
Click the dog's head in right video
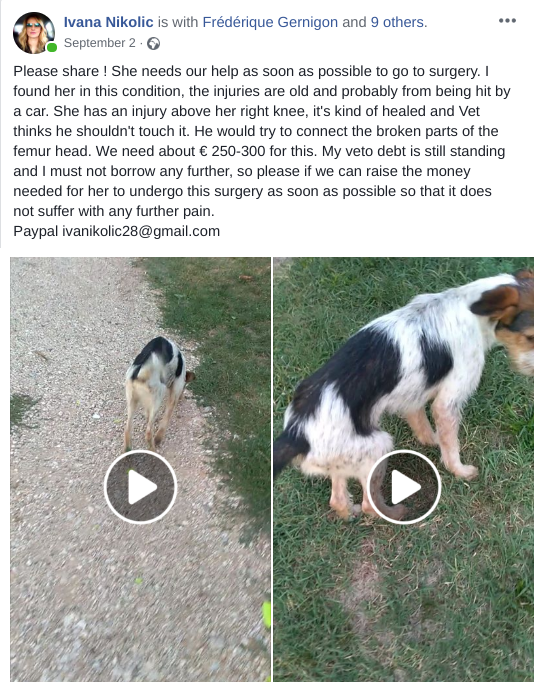tap(509, 320)
